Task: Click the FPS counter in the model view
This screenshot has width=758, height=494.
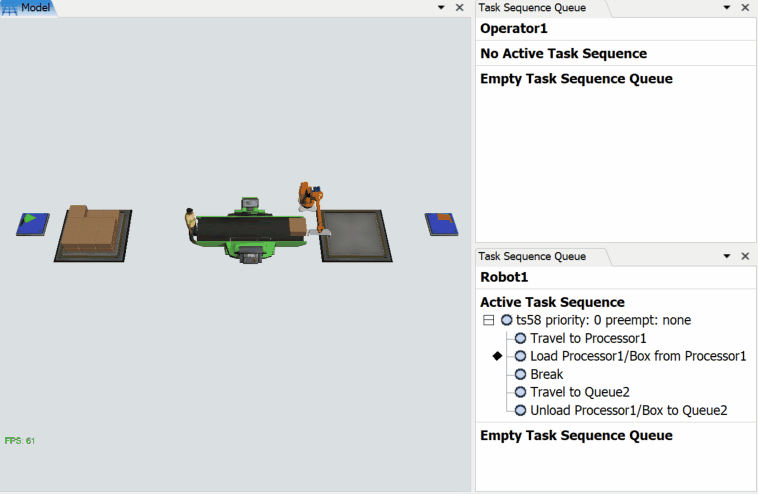Action: (x=20, y=441)
